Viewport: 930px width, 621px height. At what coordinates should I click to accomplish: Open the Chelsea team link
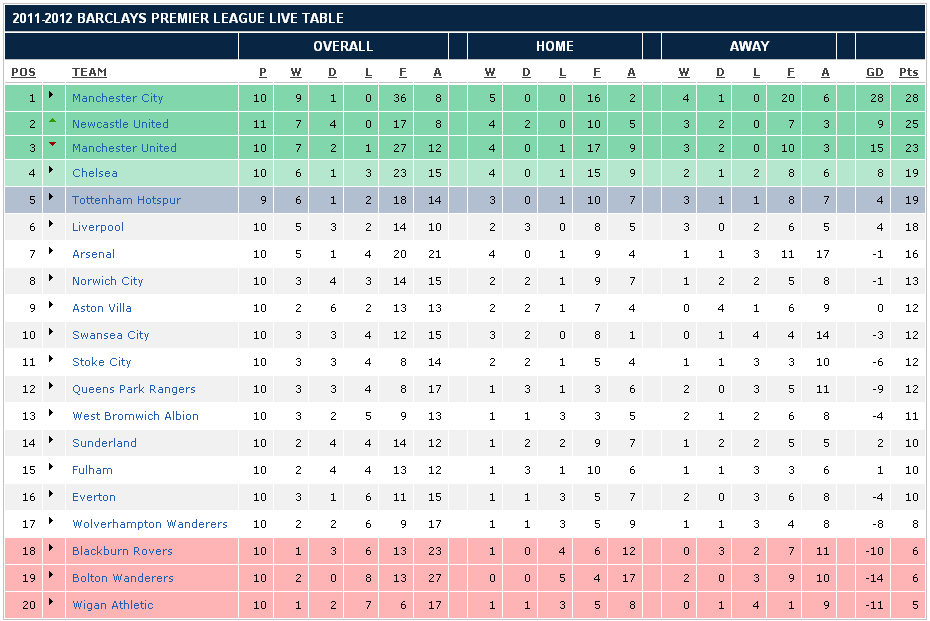(94, 173)
